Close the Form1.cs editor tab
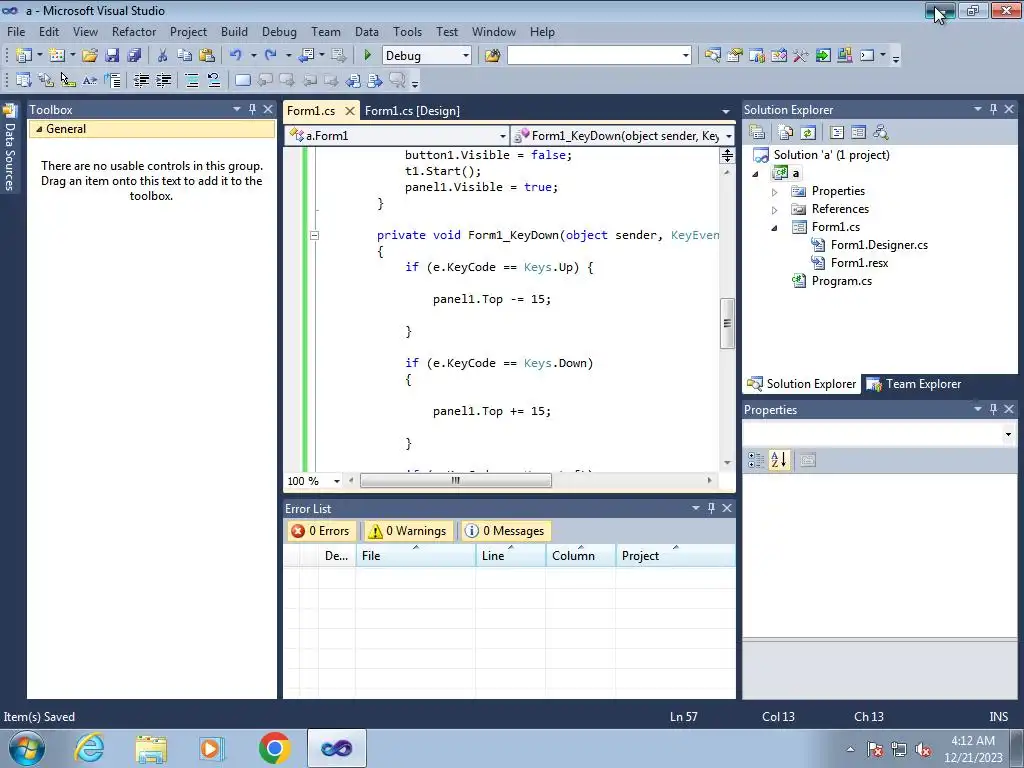 tap(350, 110)
